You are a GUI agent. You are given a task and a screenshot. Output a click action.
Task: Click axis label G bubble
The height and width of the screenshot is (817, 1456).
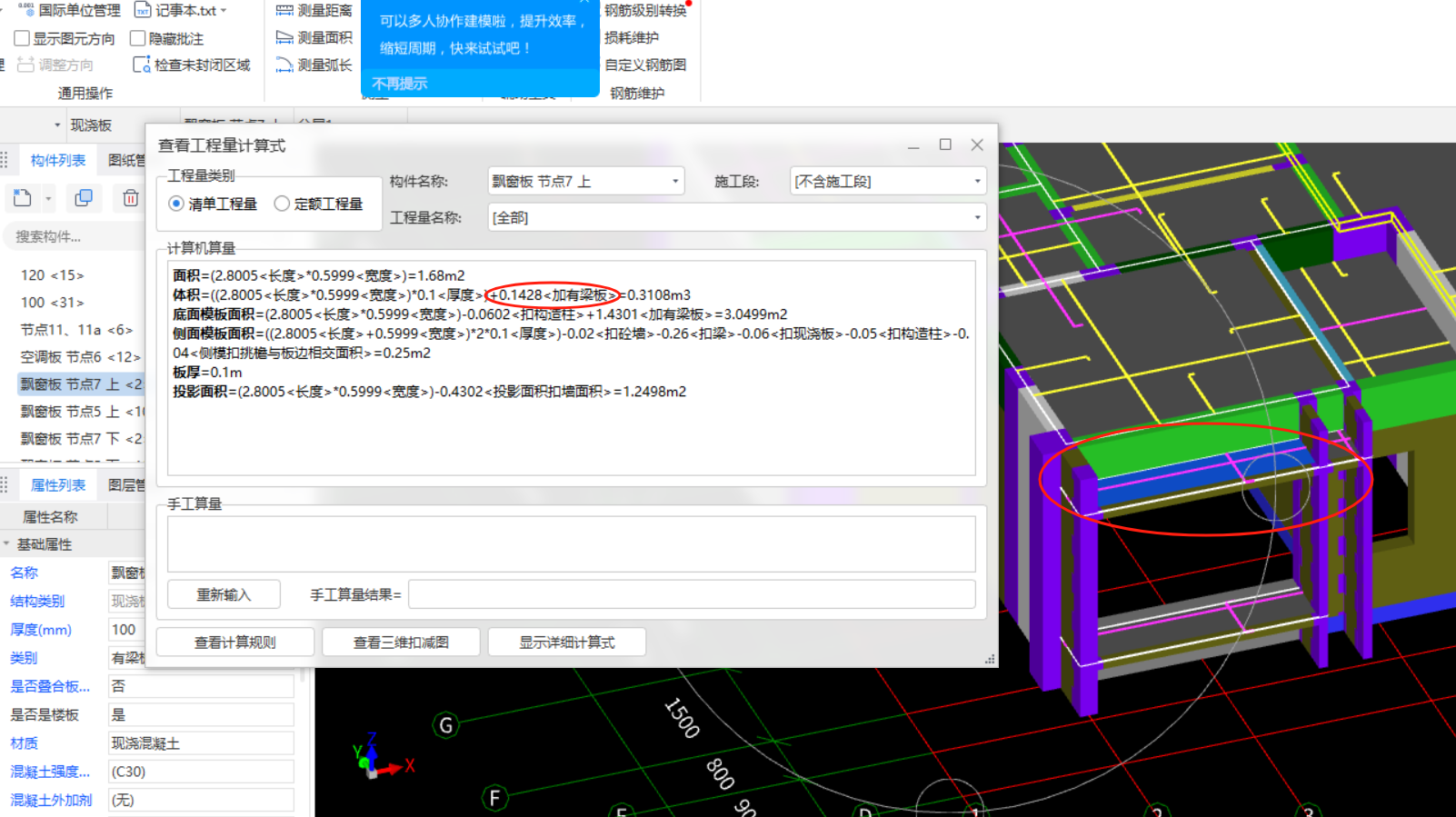[x=445, y=725]
